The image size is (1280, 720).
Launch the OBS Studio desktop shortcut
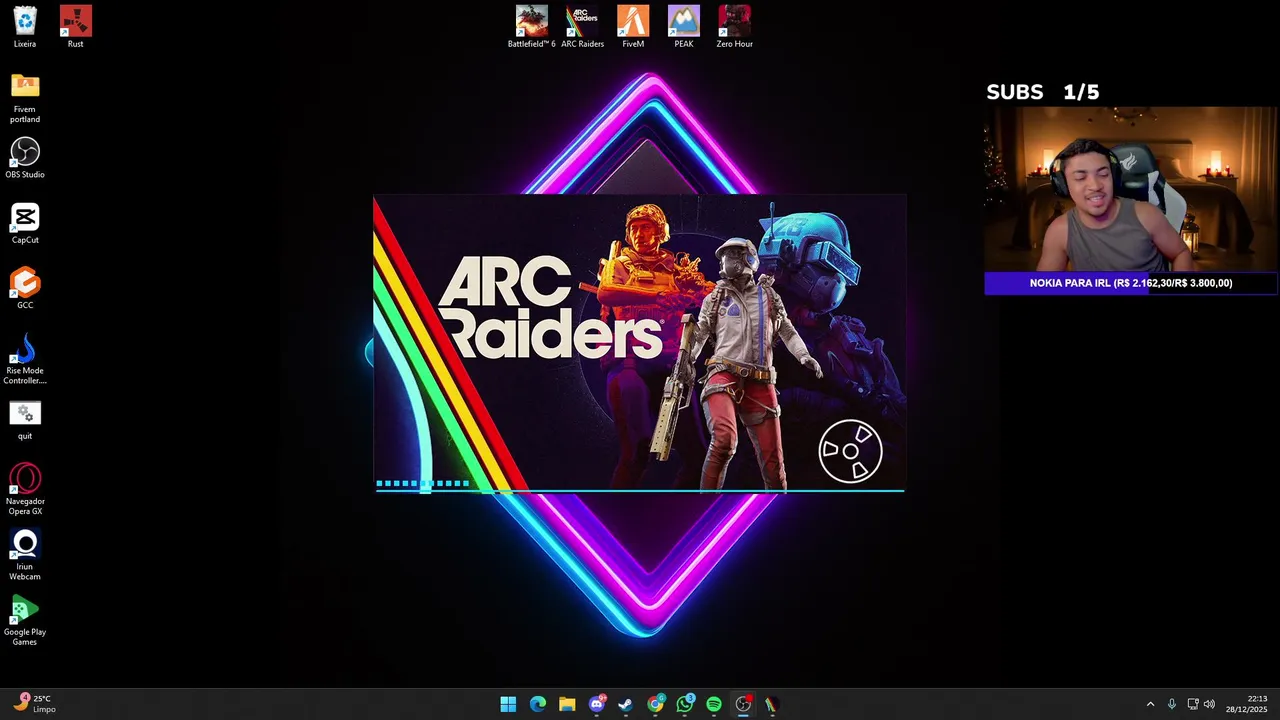click(x=25, y=158)
